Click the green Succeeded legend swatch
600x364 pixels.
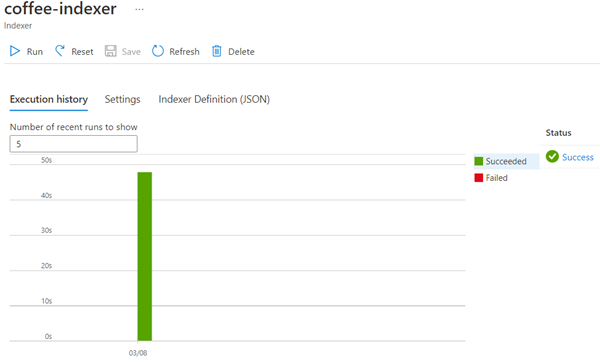tap(479, 161)
